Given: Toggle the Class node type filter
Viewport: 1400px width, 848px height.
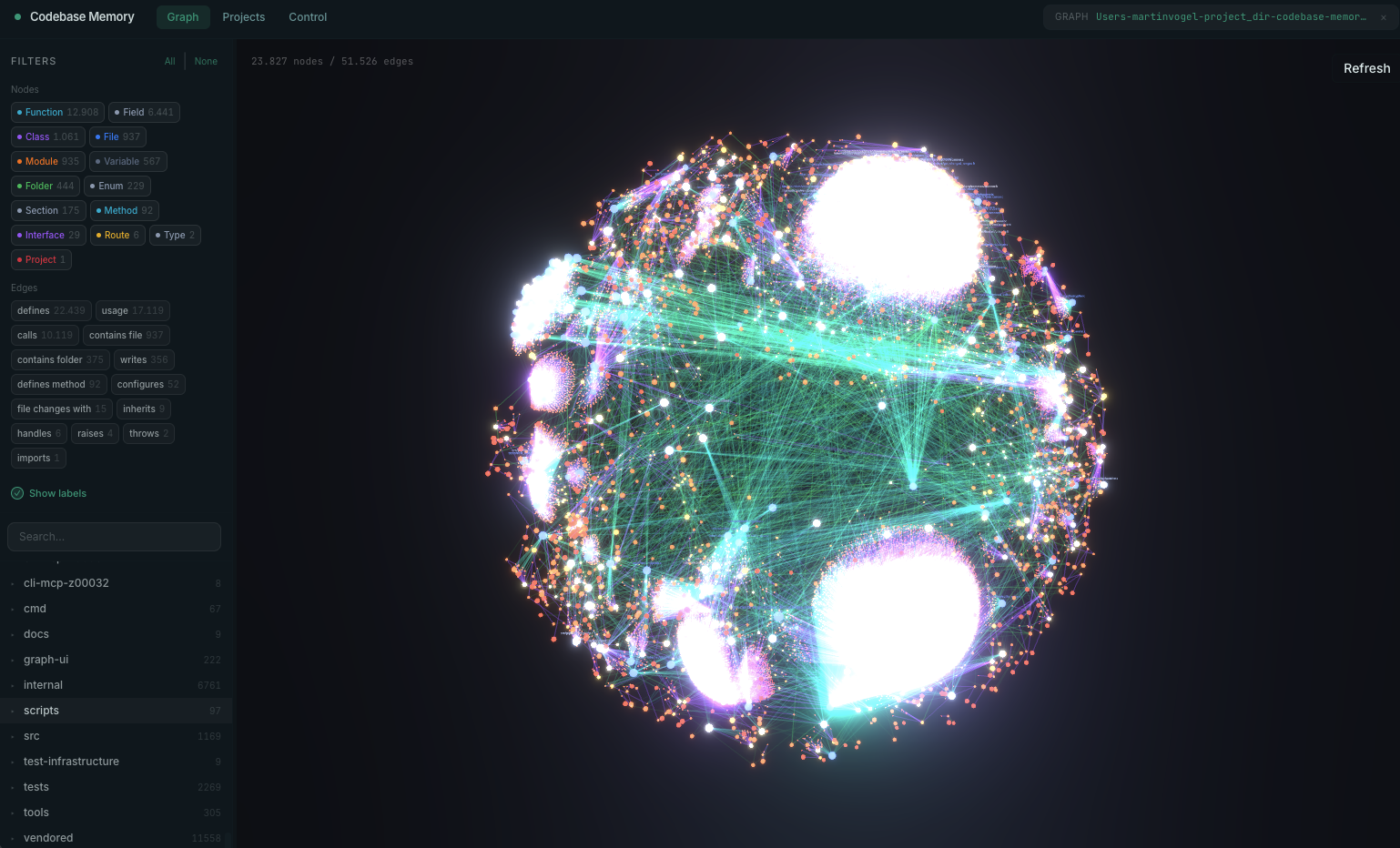Looking at the screenshot, I should click(47, 136).
